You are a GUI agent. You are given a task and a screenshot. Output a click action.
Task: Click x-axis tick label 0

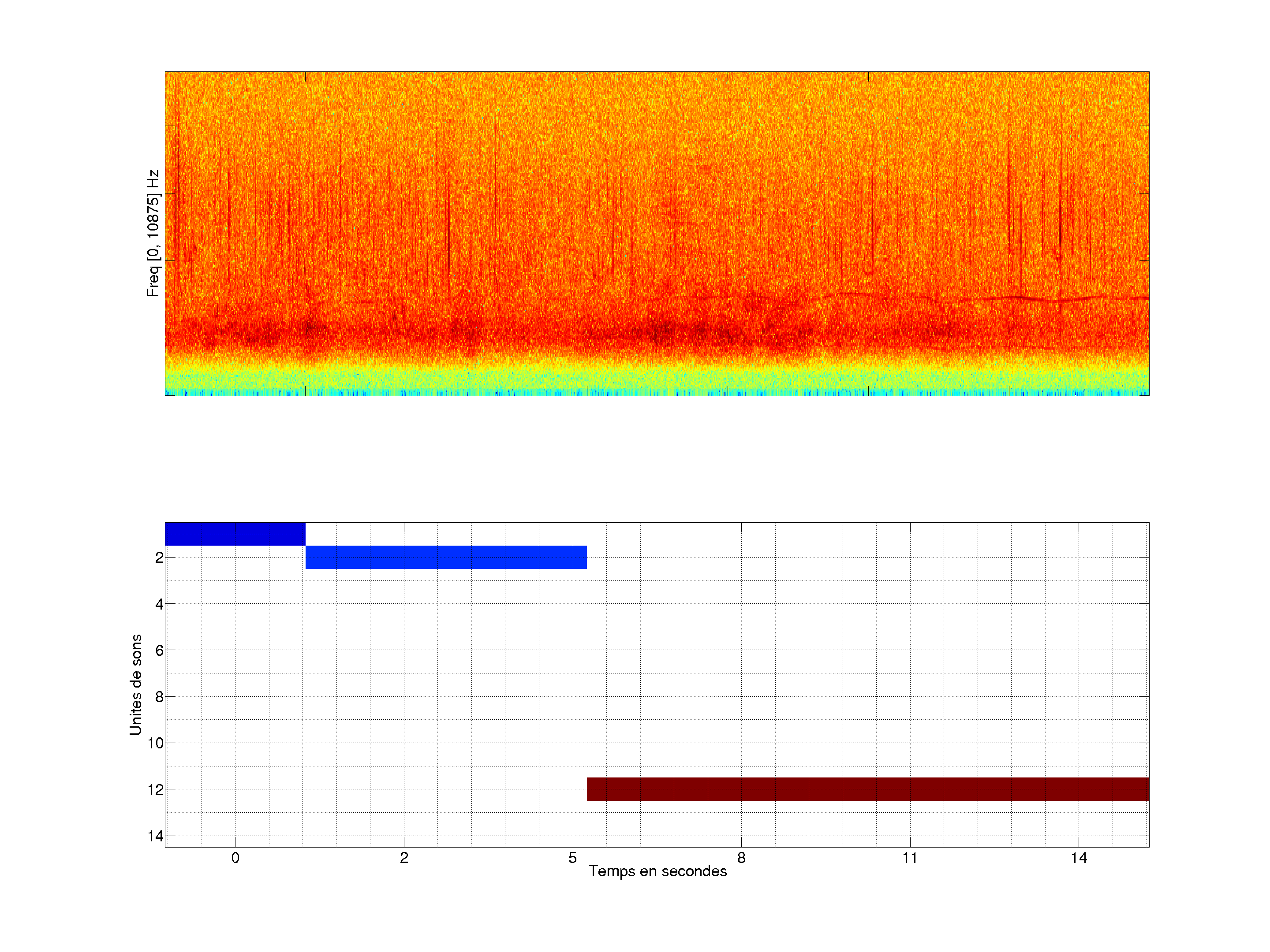point(235,858)
